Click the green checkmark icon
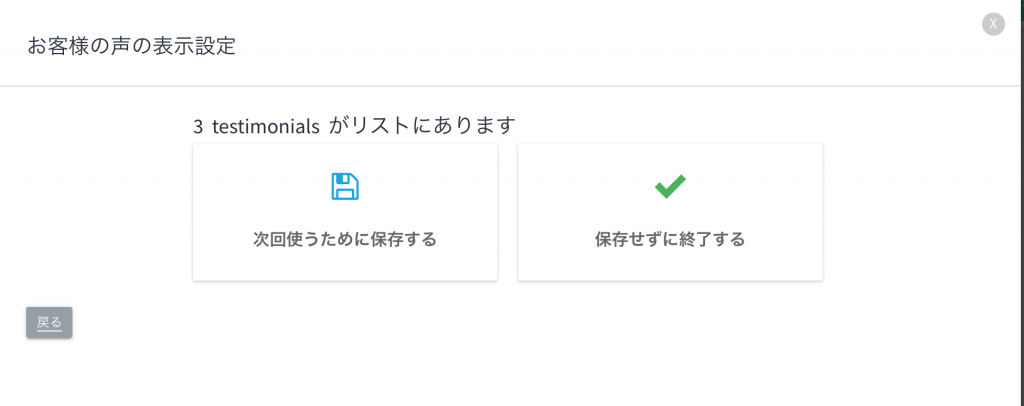 pyautogui.click(x=670, y=187)
